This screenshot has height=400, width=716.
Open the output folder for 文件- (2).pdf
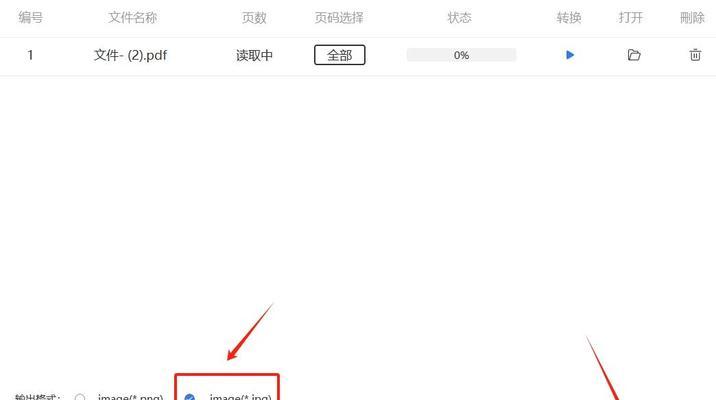[634, 55]
